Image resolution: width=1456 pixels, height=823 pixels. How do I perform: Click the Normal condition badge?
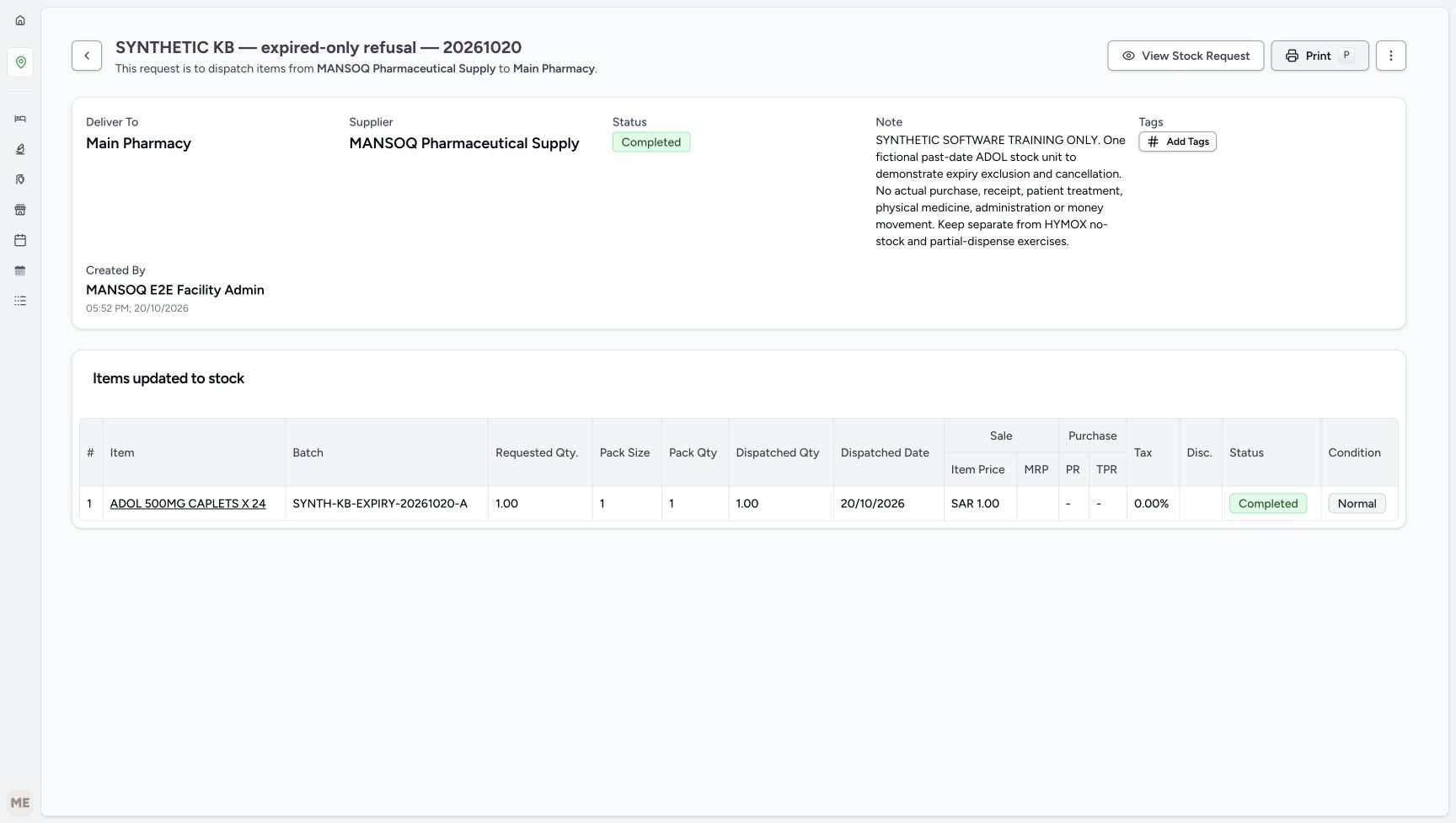pyautogui.click(x=1357, y=504)
